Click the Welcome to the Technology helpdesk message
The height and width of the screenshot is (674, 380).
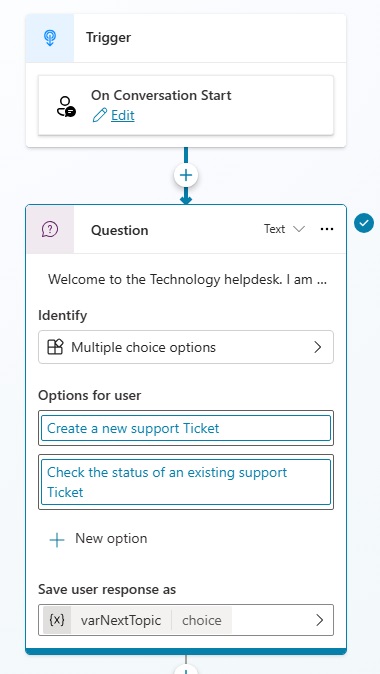[x=187, y=279]
